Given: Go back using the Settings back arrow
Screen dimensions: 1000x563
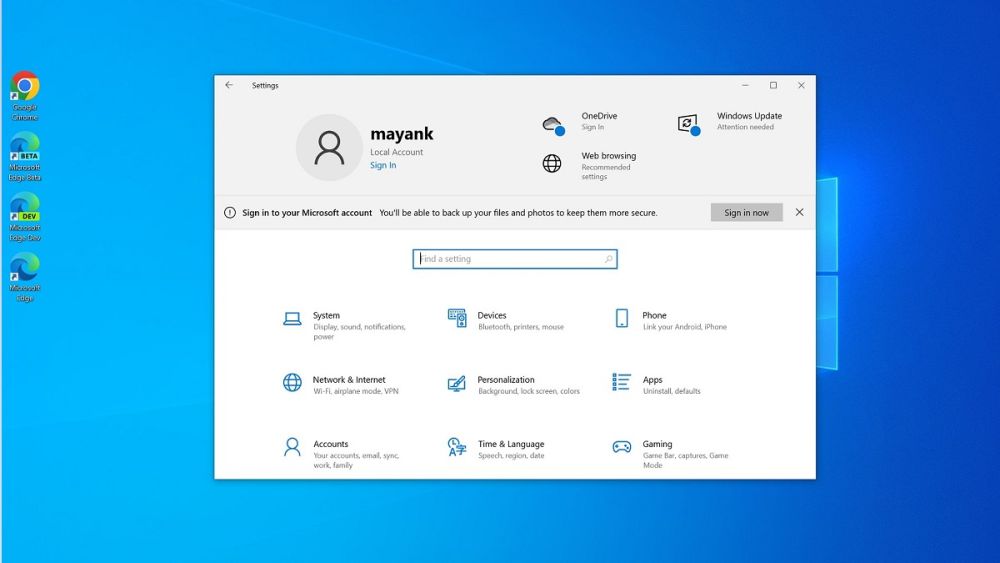Looking at the screenshot, I should [x=229, y=85].
